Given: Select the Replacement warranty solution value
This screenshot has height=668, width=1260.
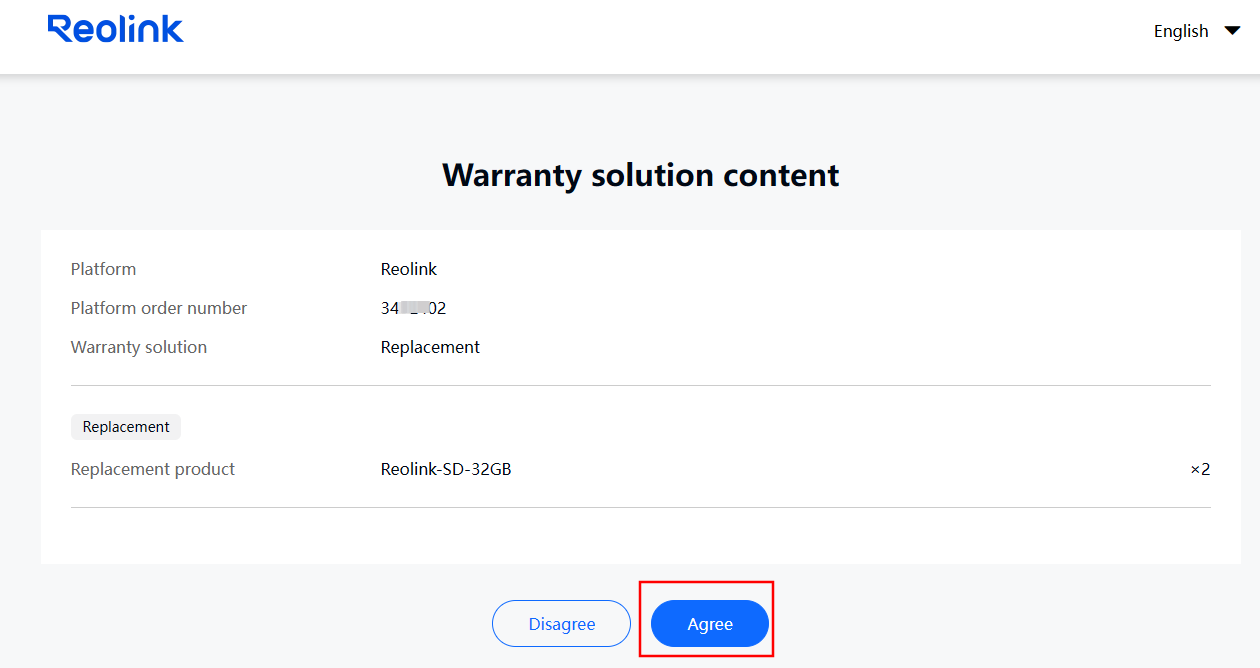Looking at the screenshot, I should click(x=430, y=347).
